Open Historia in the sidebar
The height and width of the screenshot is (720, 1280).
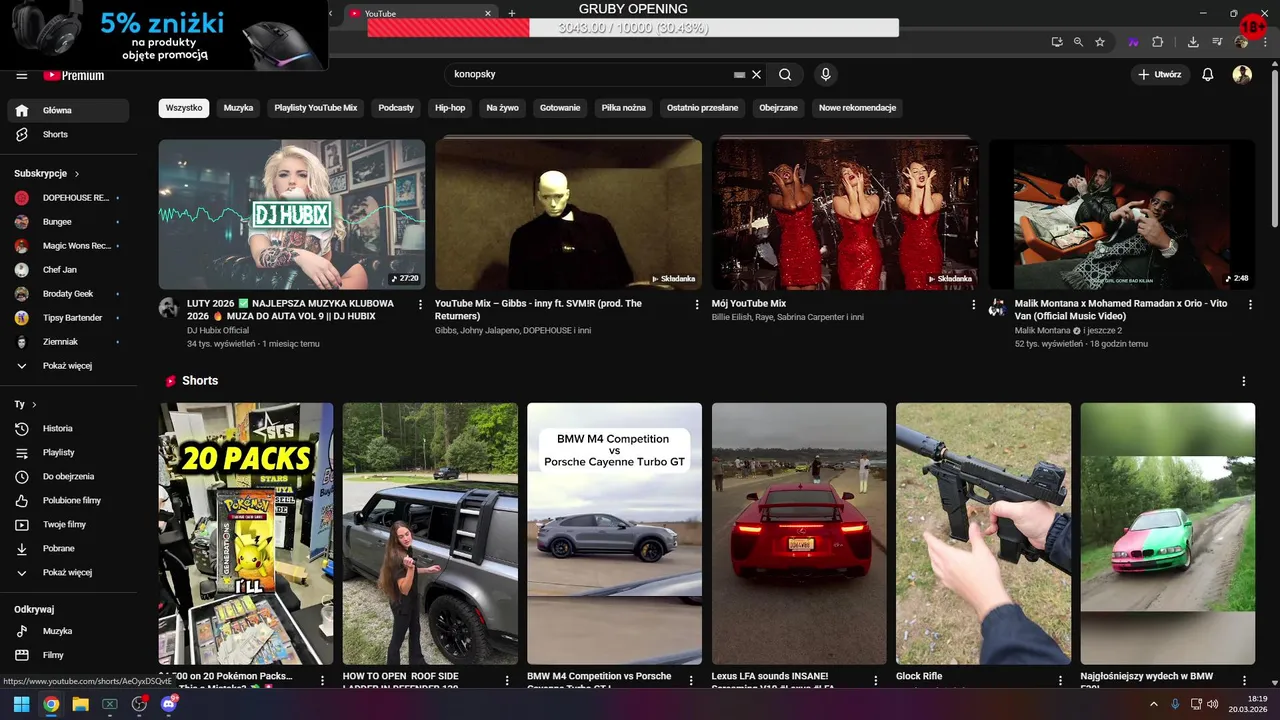pos(68,428)
